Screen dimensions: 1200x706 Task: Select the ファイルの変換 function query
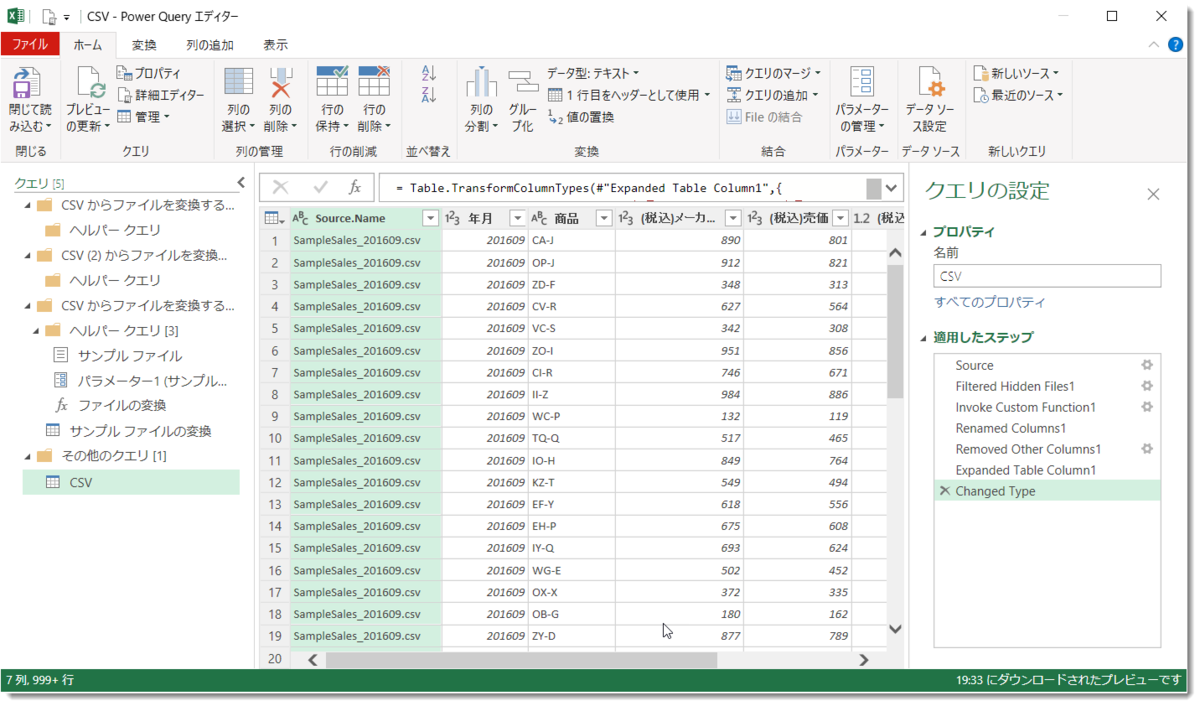[x=122, y=405]
